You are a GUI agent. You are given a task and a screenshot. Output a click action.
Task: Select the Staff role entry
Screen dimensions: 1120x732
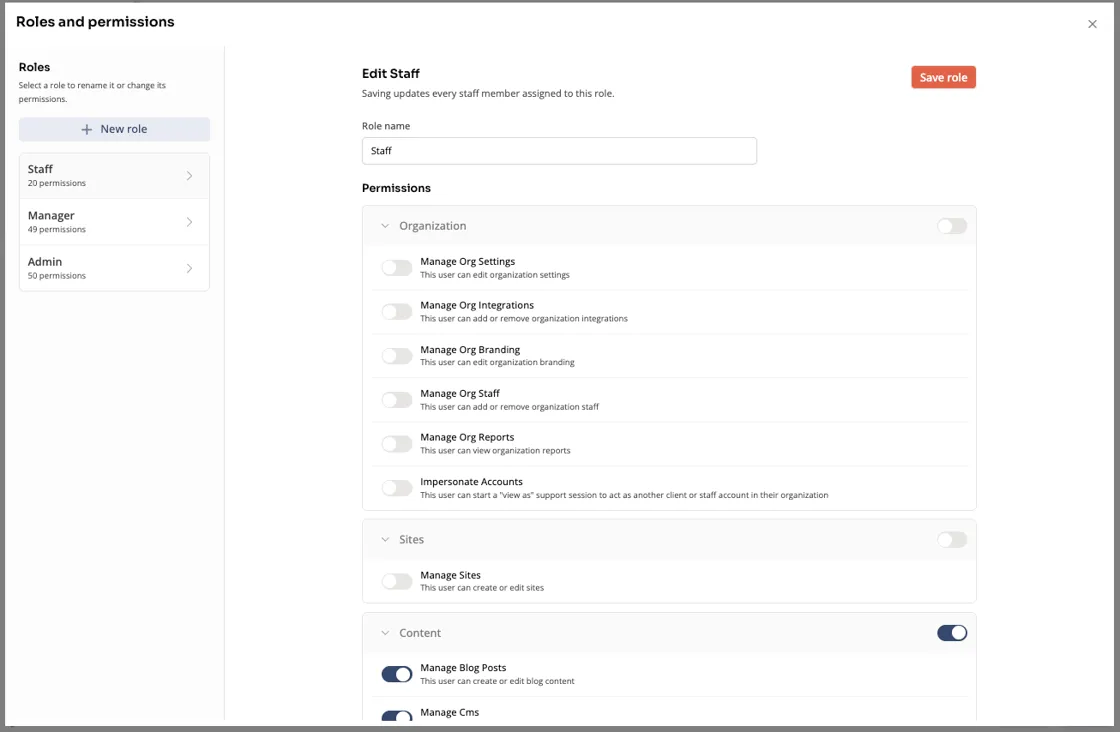114,176
